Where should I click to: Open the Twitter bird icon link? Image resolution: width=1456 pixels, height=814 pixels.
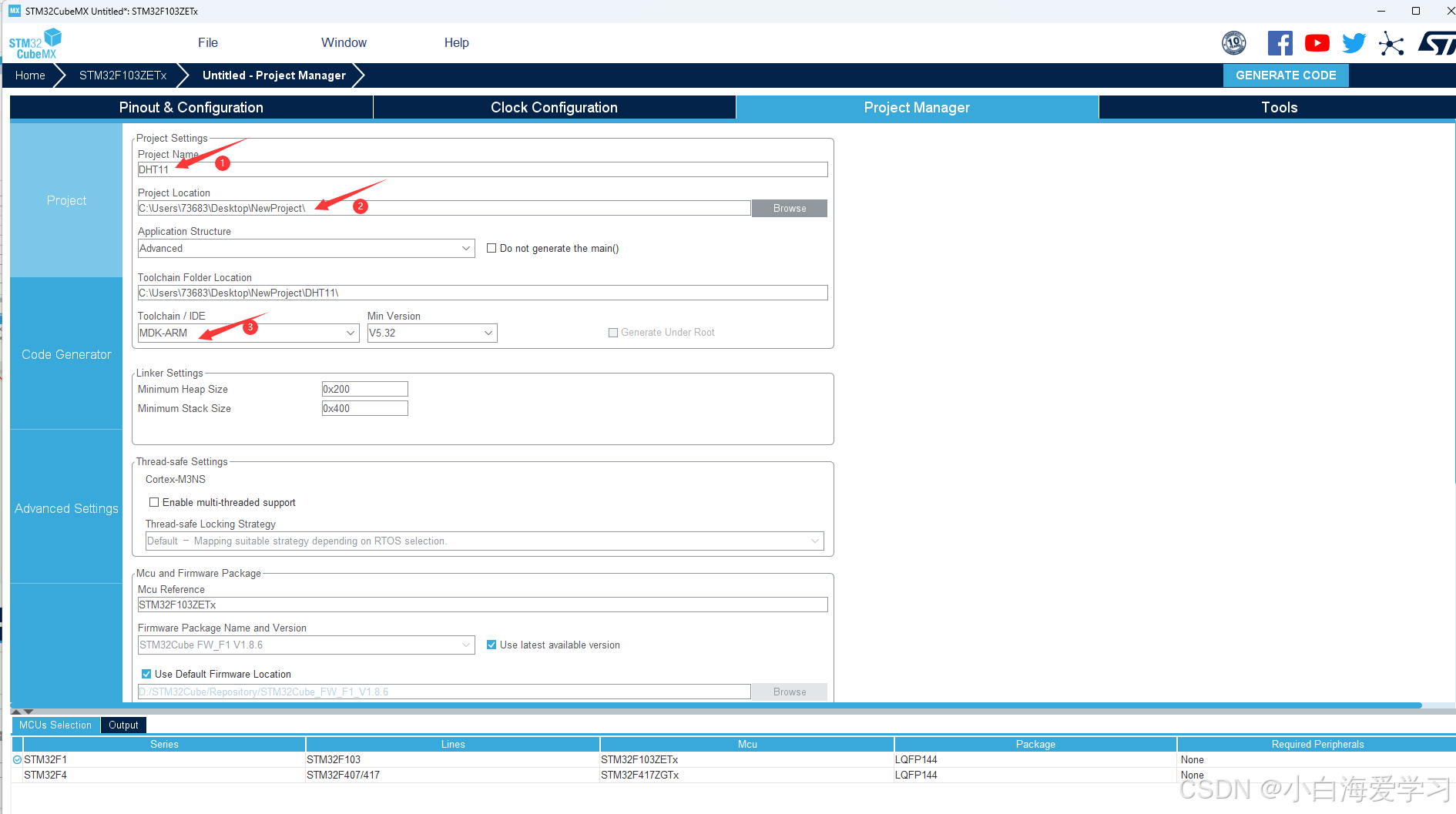[1354, 43]
